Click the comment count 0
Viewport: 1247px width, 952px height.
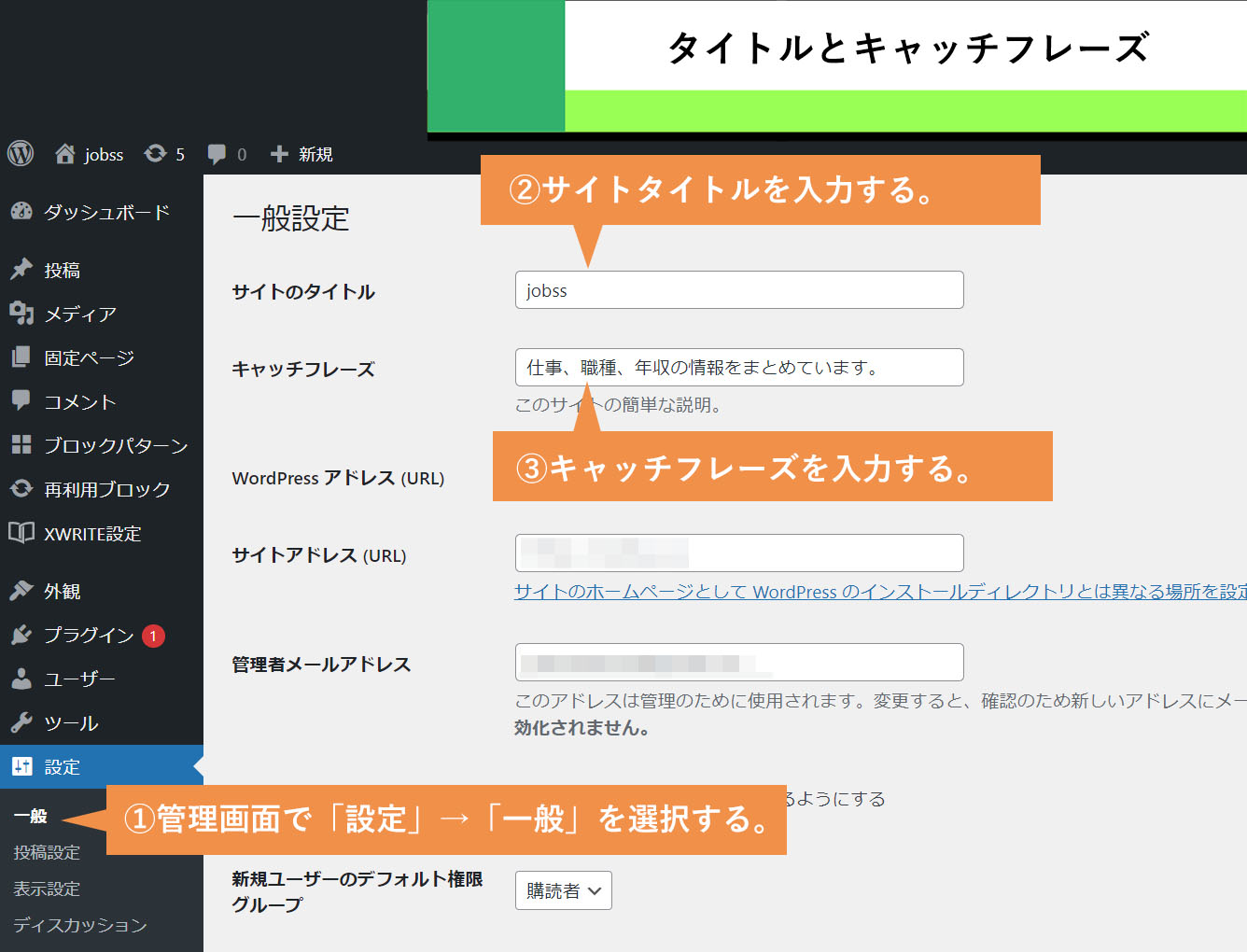click(x=242, y=155)
